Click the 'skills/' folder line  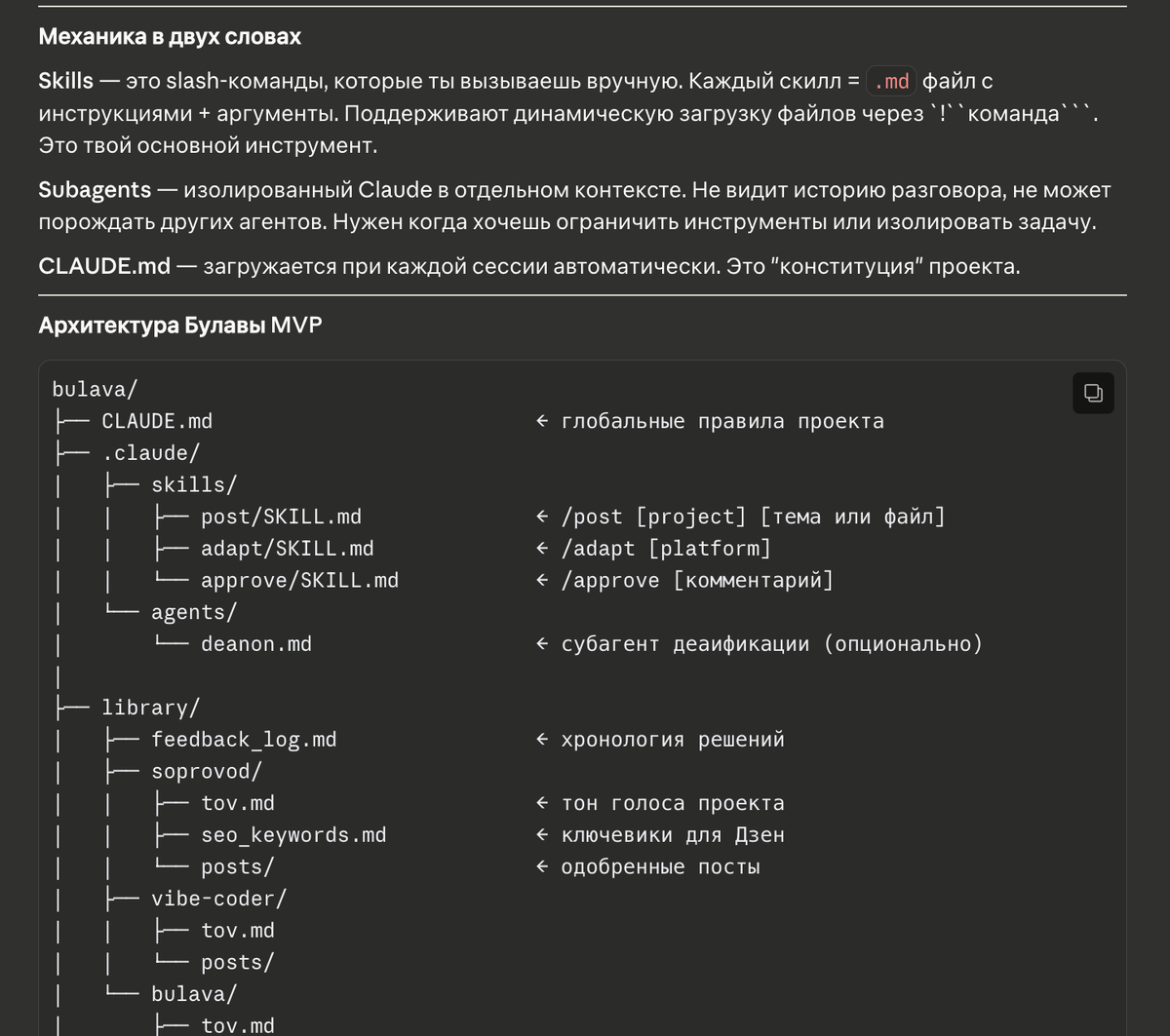click(194, 485)
